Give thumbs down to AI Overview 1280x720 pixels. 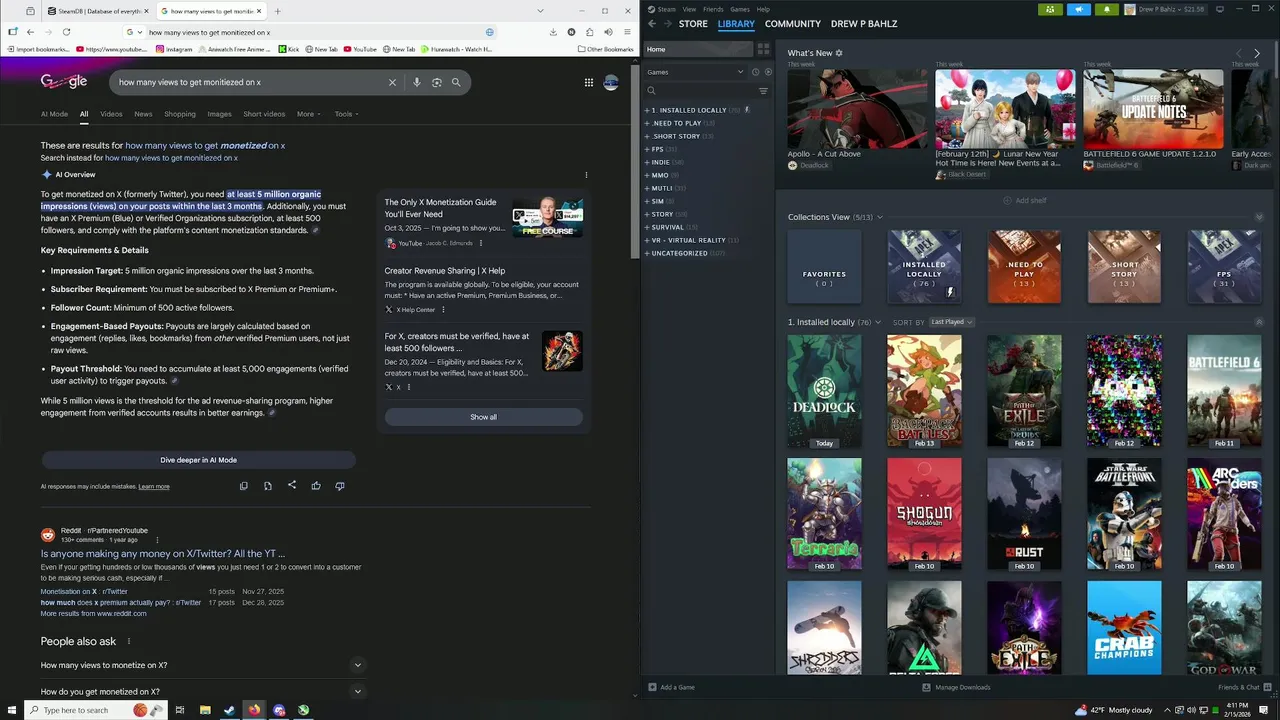340,486
